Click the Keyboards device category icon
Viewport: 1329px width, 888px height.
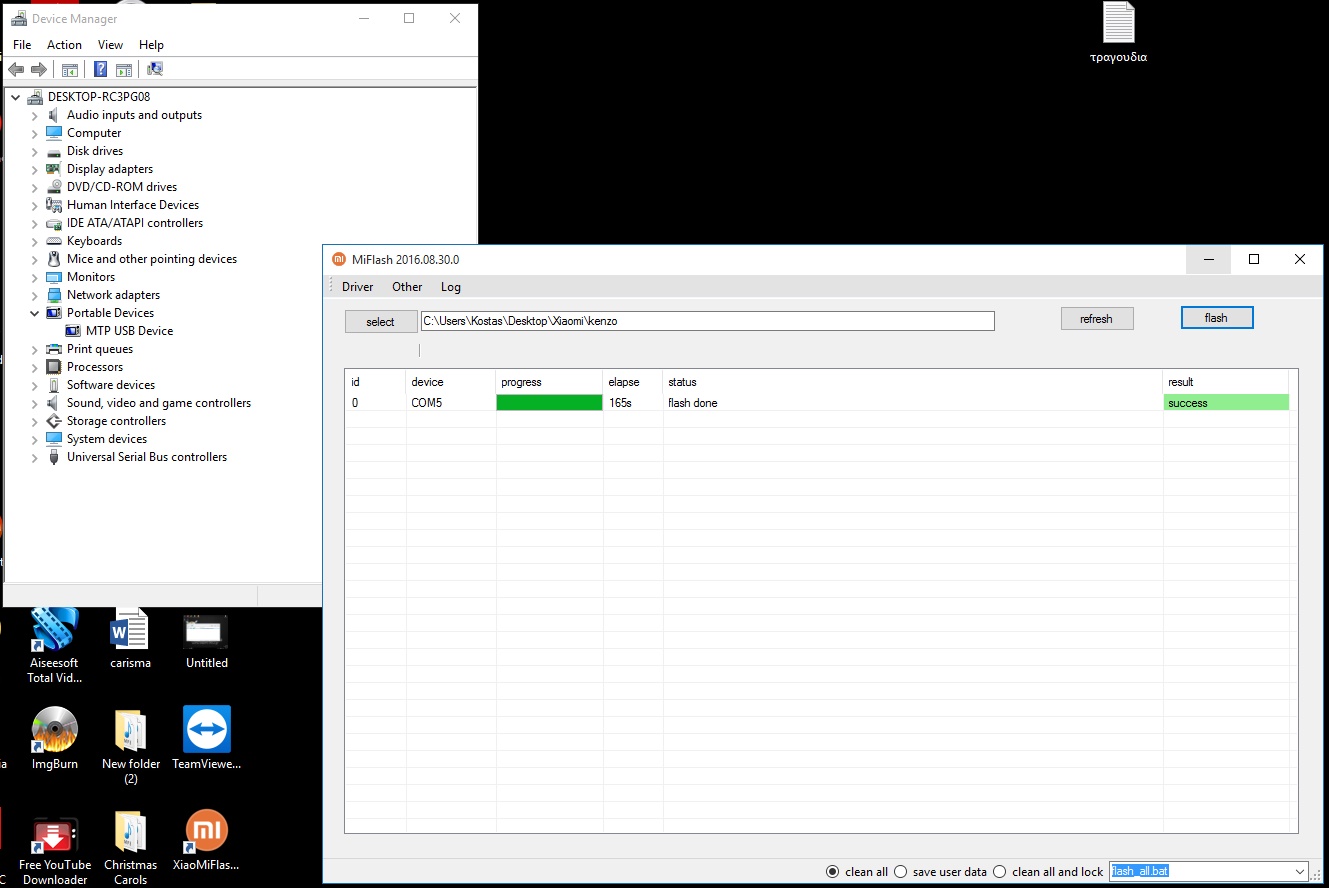pyautogui.click(x=54, y=241)
